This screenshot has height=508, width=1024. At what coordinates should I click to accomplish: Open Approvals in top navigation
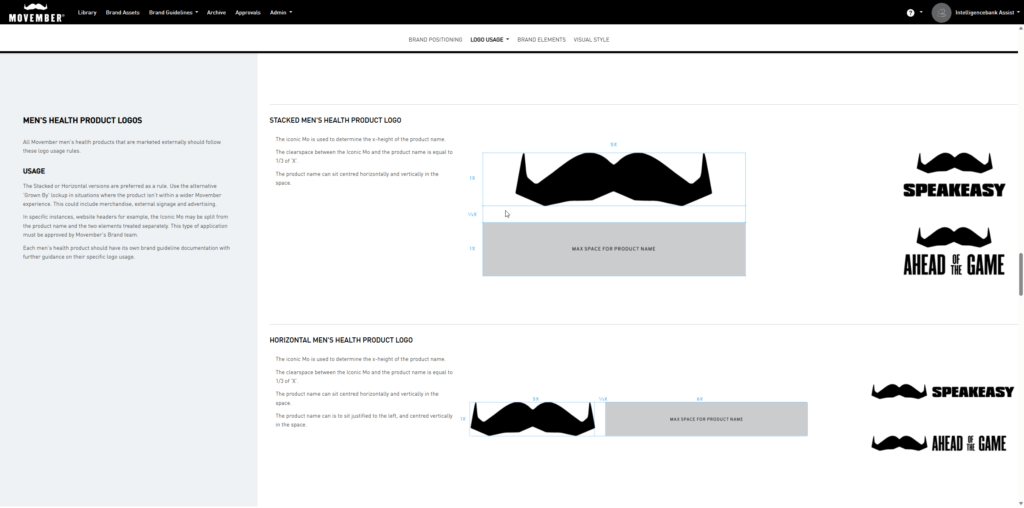point(248,12)
